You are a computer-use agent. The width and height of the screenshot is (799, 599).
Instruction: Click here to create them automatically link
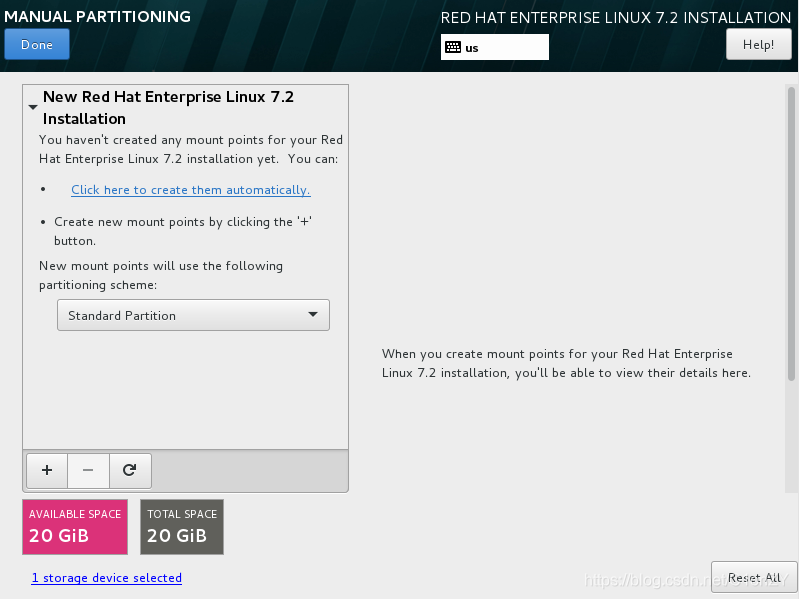coord(191,190)
